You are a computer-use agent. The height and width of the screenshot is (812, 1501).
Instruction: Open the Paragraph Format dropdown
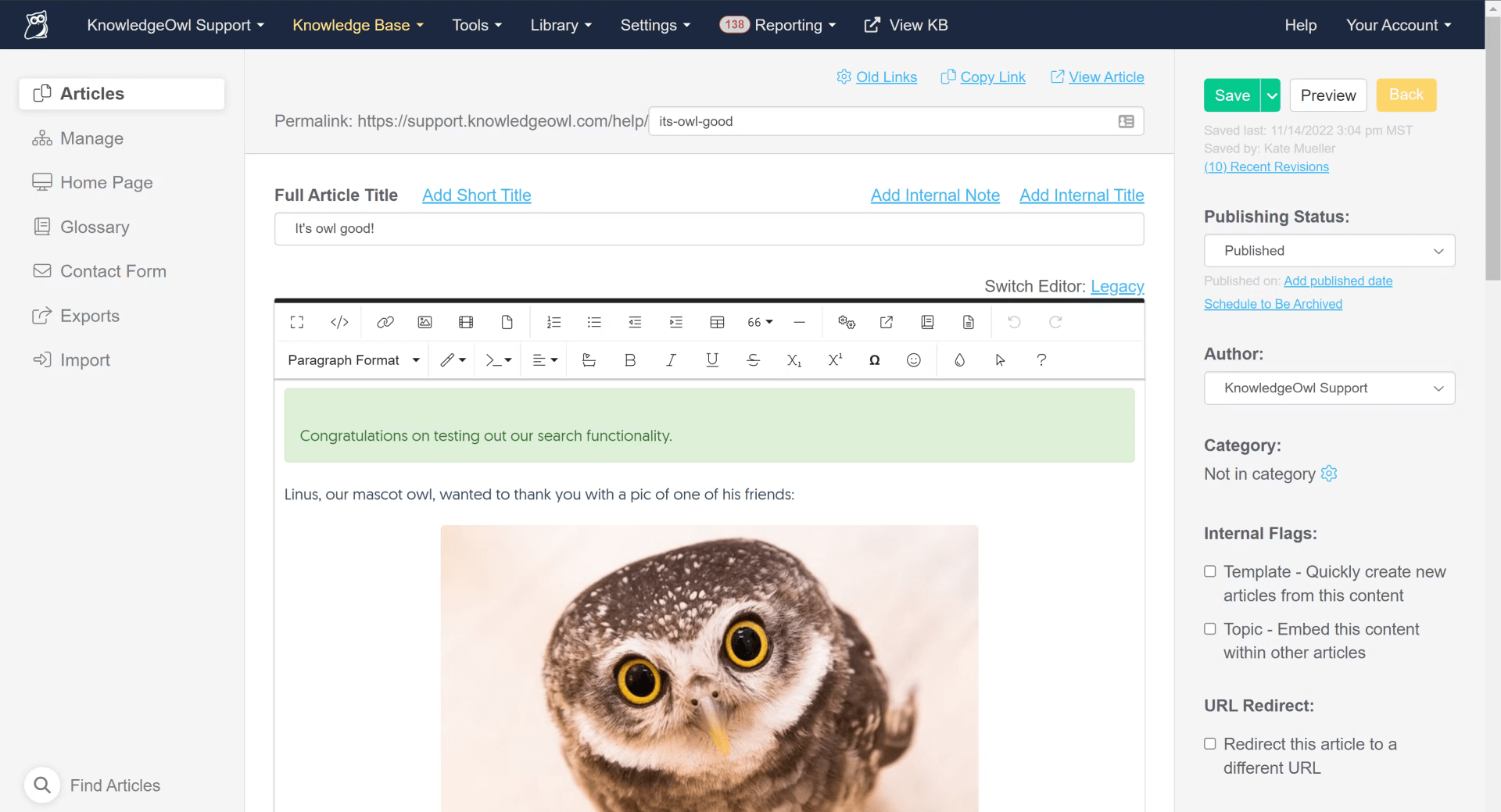coord(354,360)
